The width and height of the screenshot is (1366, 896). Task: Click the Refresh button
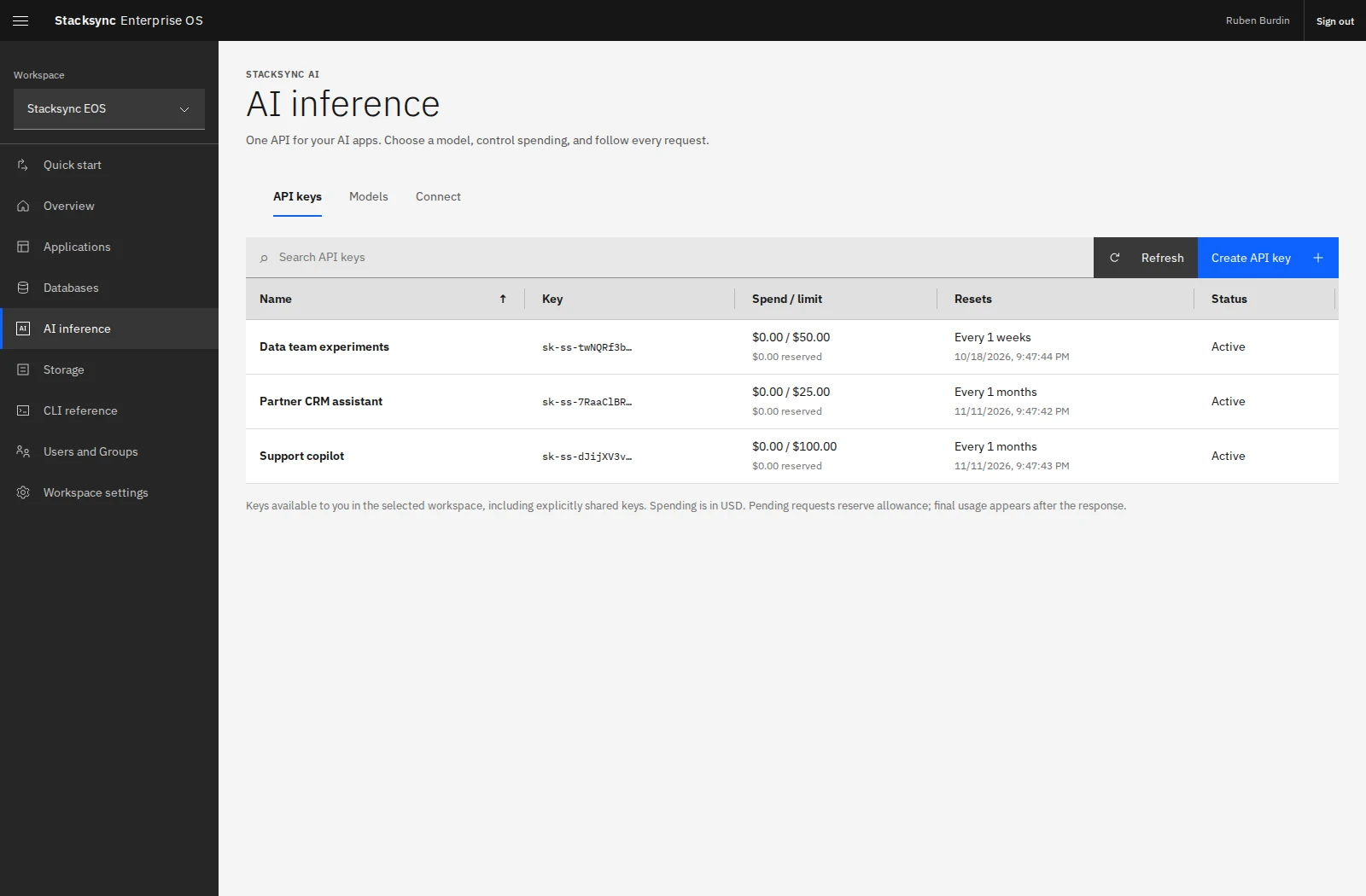pyautogui.click(x=1146, y=258)
